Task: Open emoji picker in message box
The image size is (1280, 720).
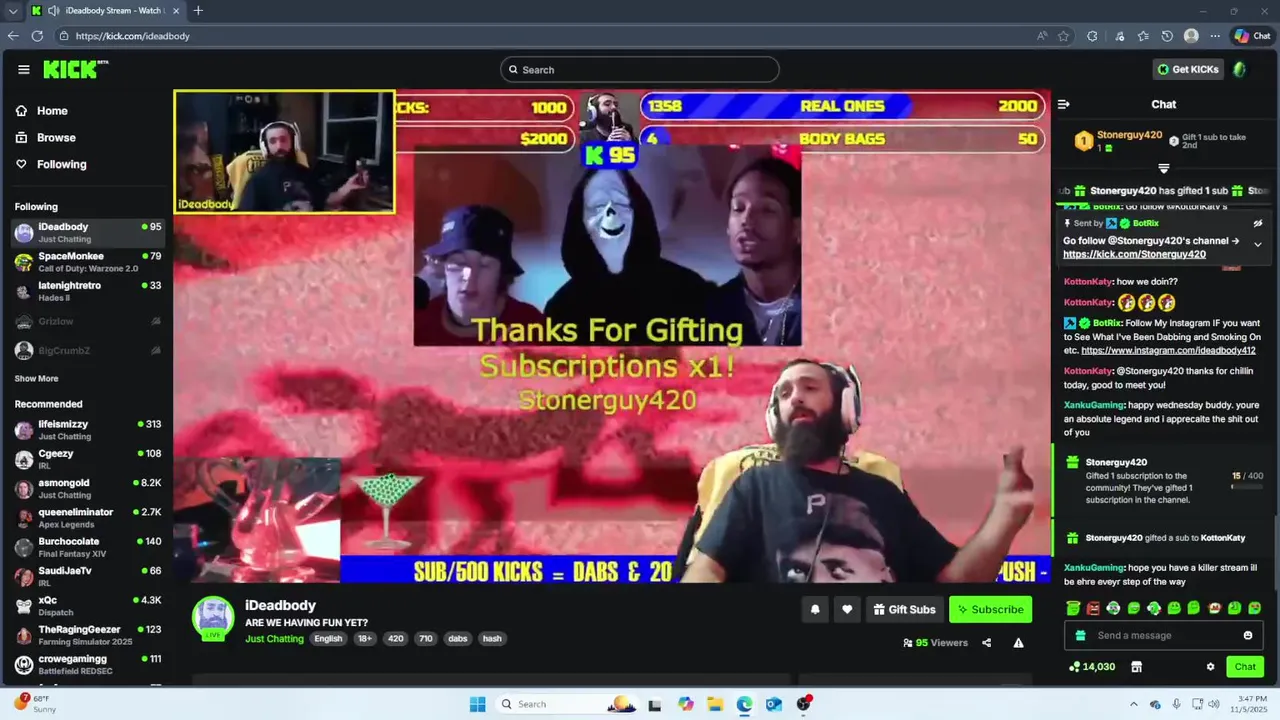Action: 1247,636
